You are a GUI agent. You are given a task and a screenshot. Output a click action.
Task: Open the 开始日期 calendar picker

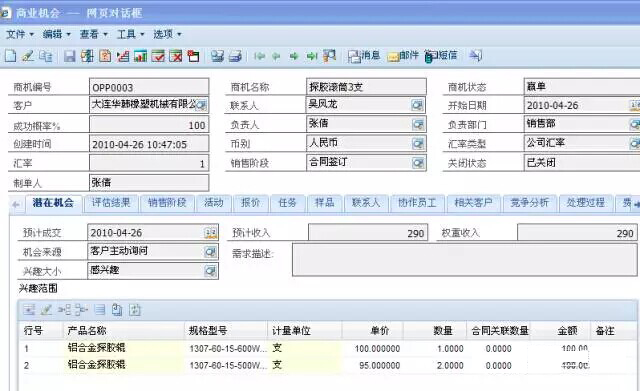tap(635, 105)
